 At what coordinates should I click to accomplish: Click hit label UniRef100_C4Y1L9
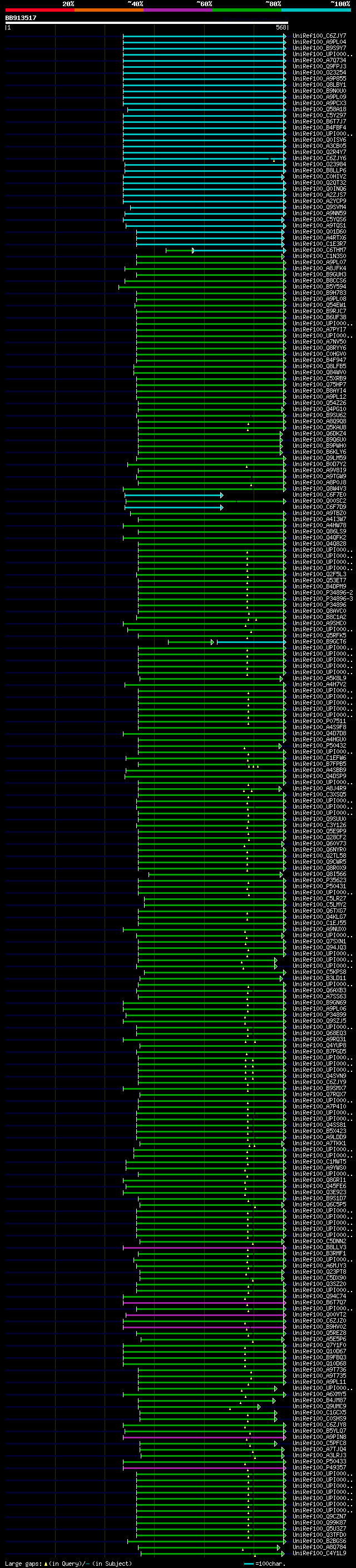[319, 1552]
